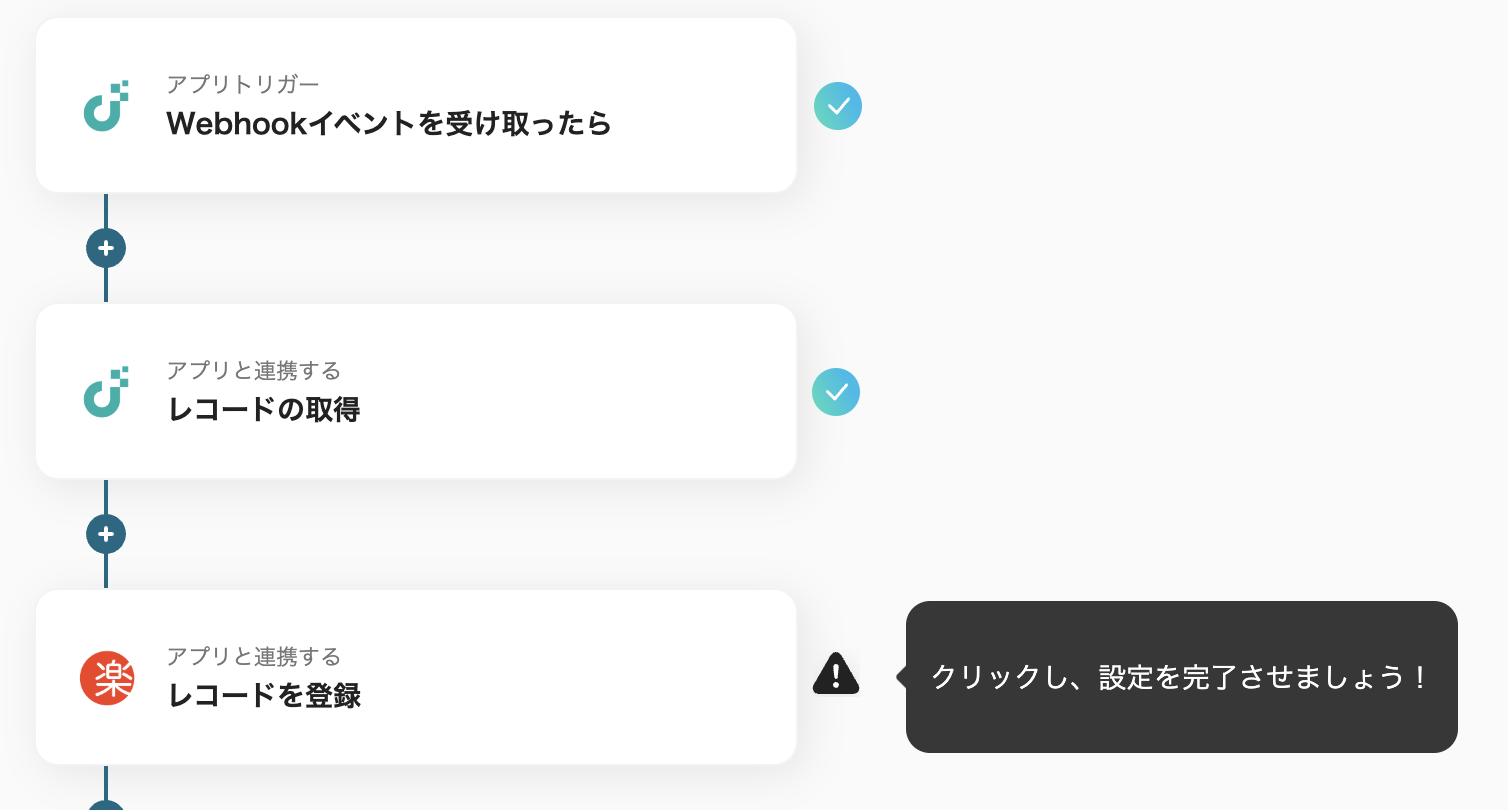The height and width of the screenshot is (810, 1508).
Task: Select the レコードを登録 title text
Action: coord(264,696)
